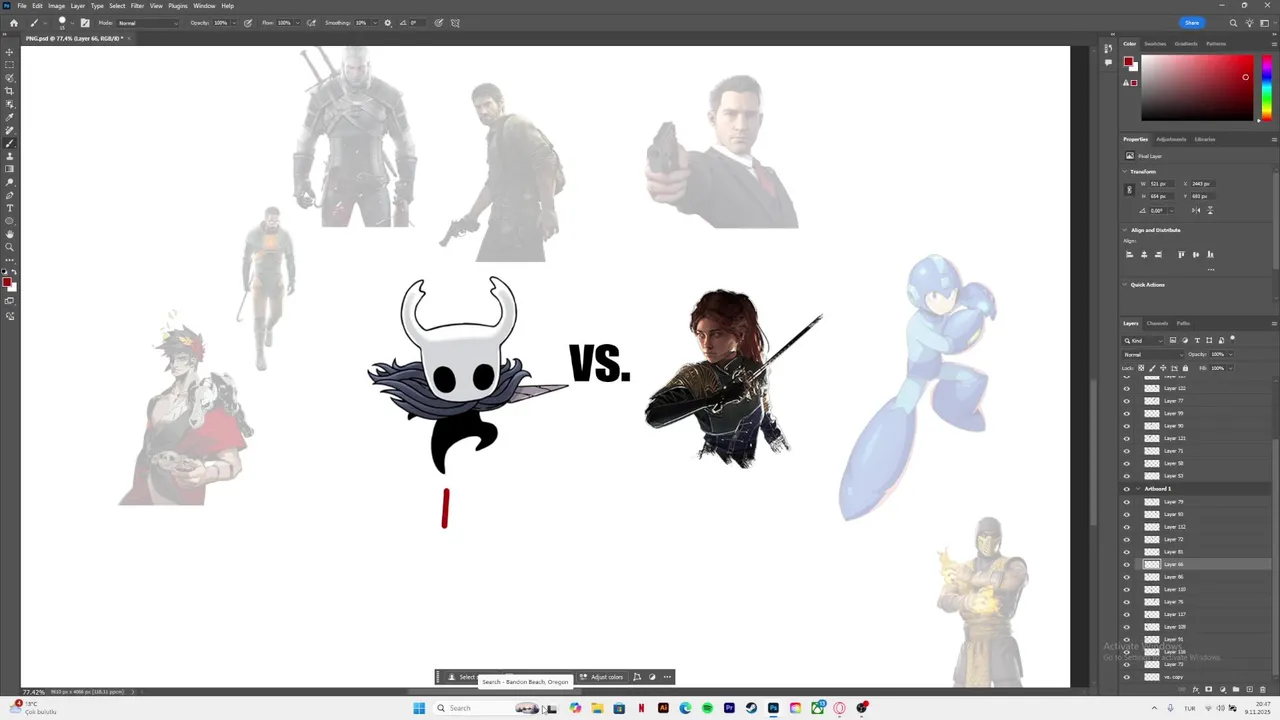Toggle layer filtering switch in Layers panel
The height and width of the screenshot is (720, 1280).
(x=1232, y=339)
